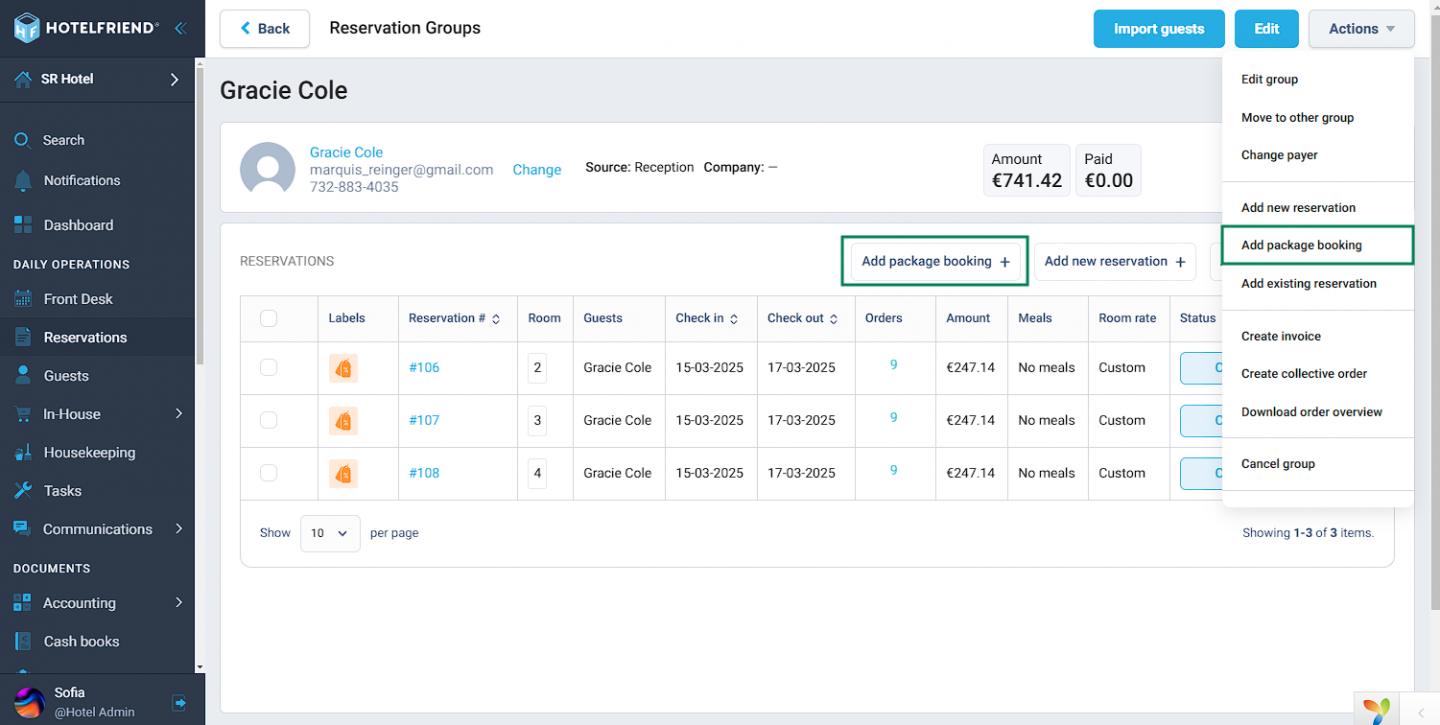Click the orange label icon on reservation #106

tap(344, 368)
